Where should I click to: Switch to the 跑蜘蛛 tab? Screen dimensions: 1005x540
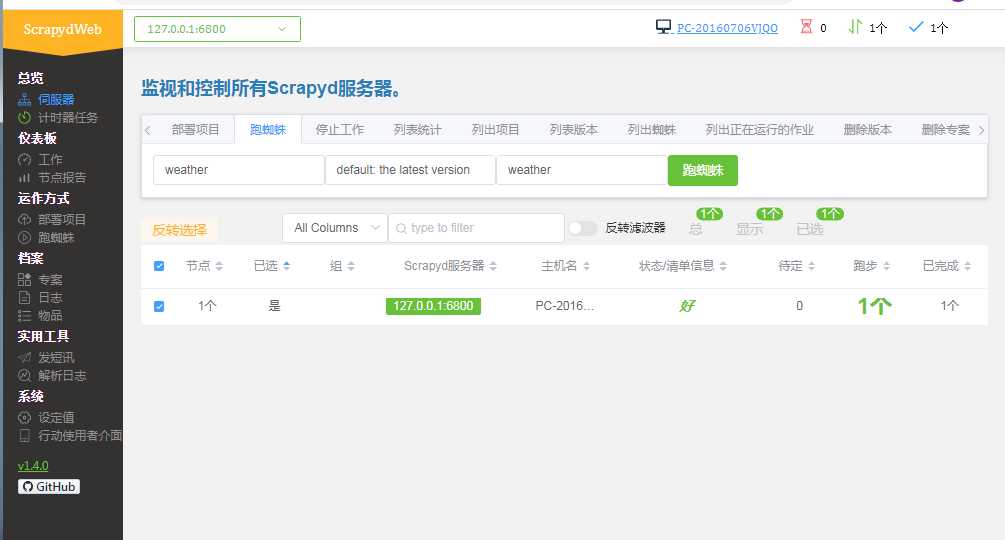pos(268,129)
